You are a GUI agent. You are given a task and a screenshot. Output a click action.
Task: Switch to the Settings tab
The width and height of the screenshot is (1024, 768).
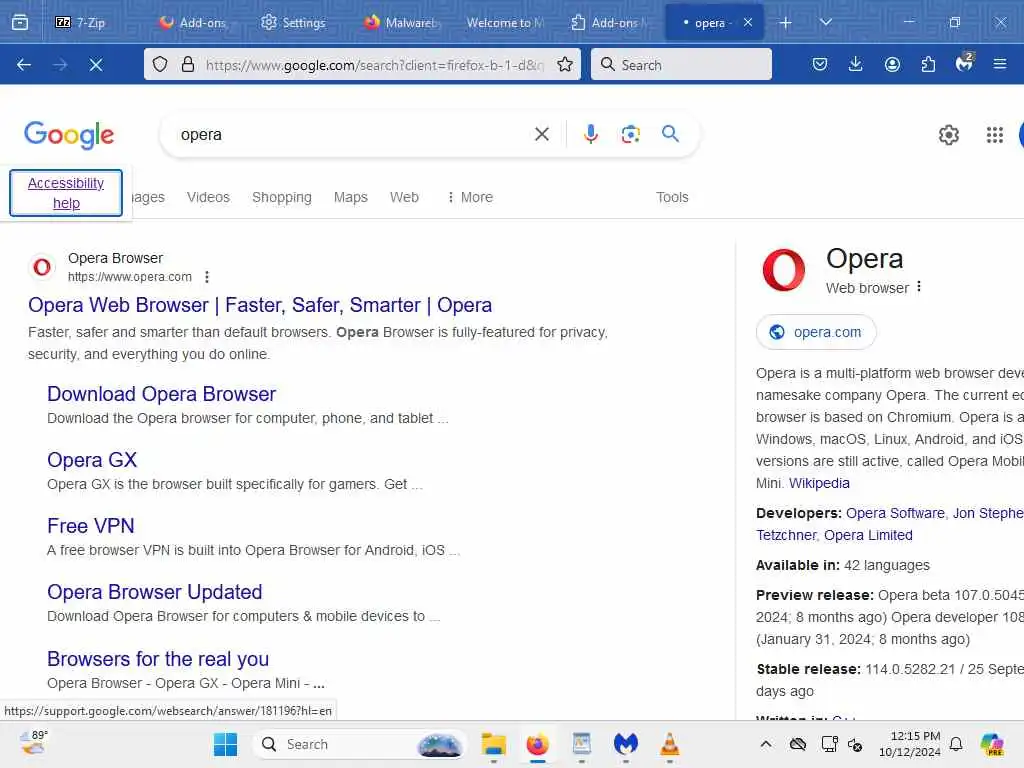tap(293, 22)
